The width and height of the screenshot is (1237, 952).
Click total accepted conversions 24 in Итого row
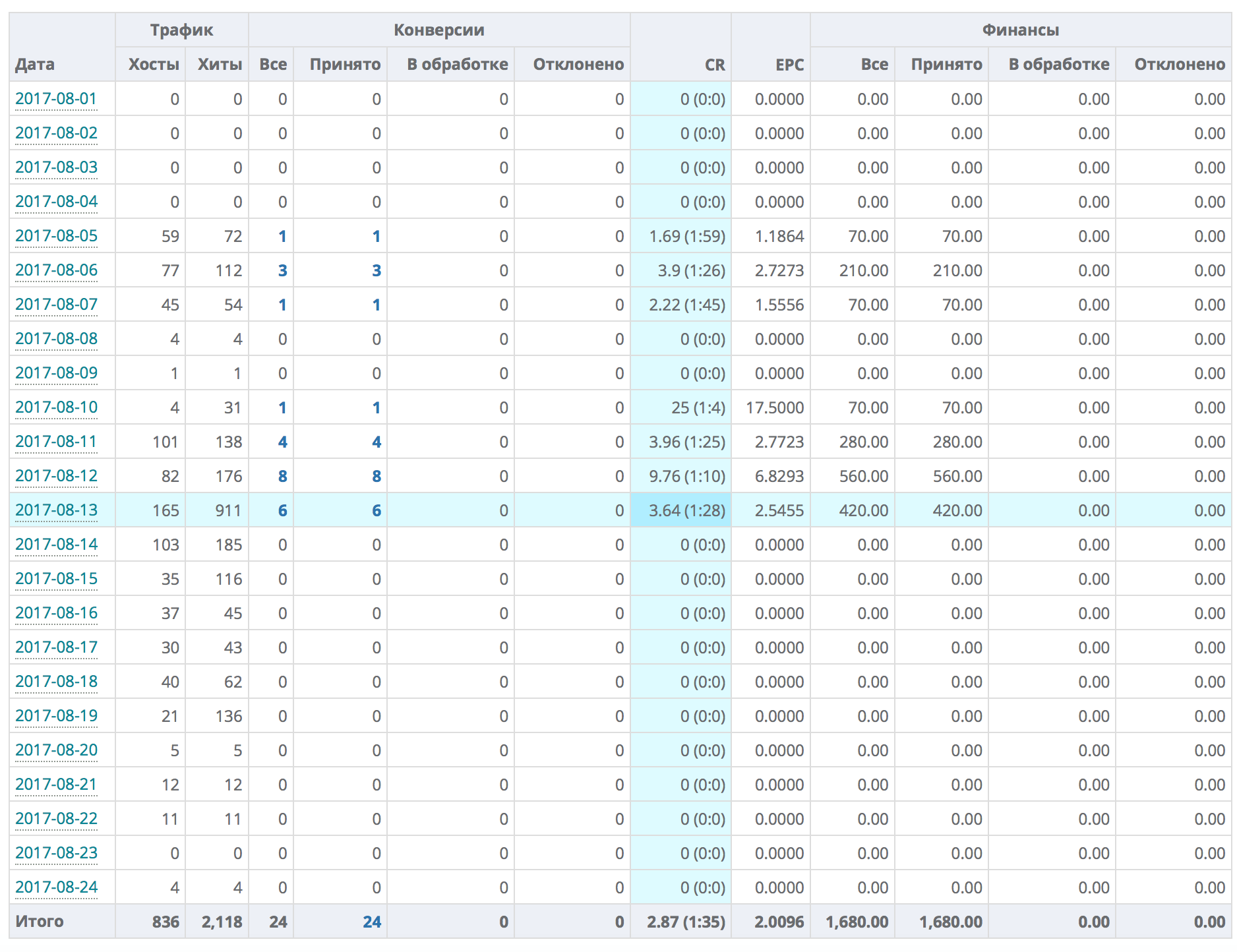372,922
